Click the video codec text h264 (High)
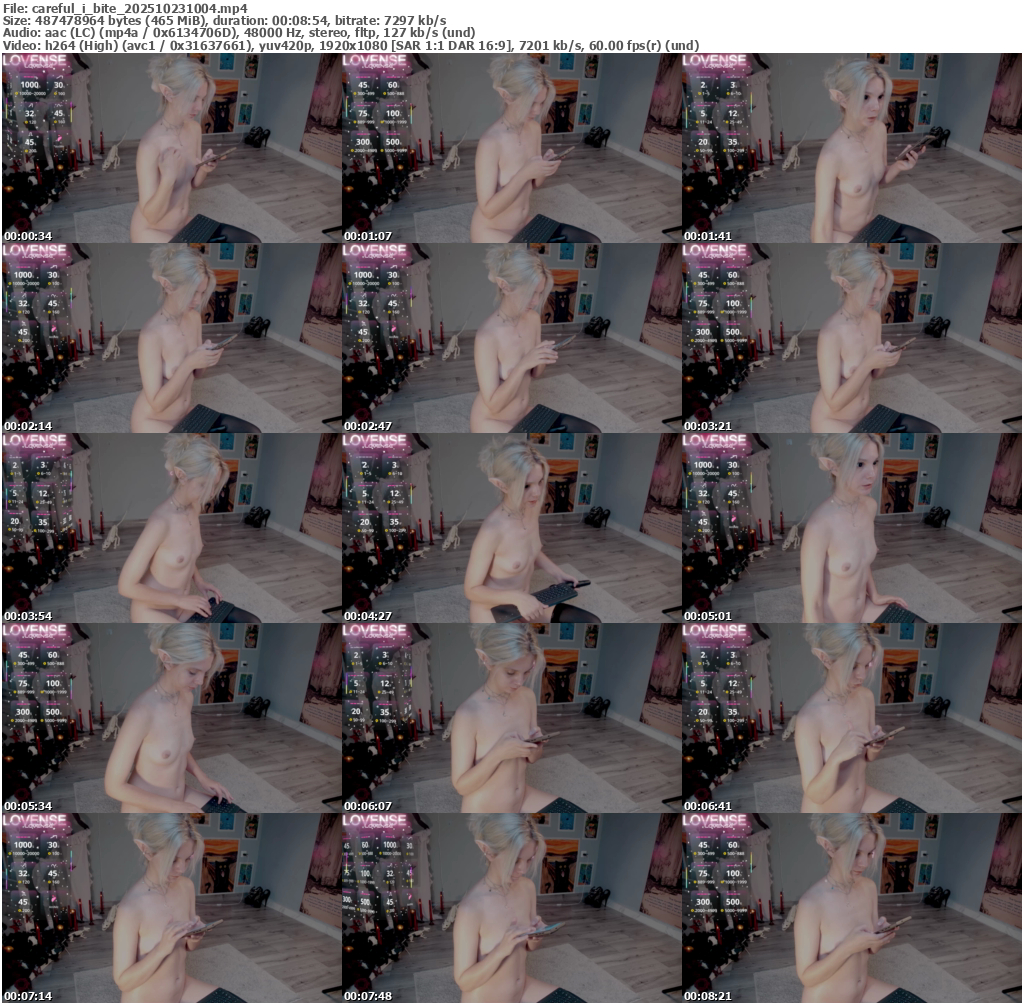Image resolution: width=1024 pixels, height=1003 pixels. point(84,46)
